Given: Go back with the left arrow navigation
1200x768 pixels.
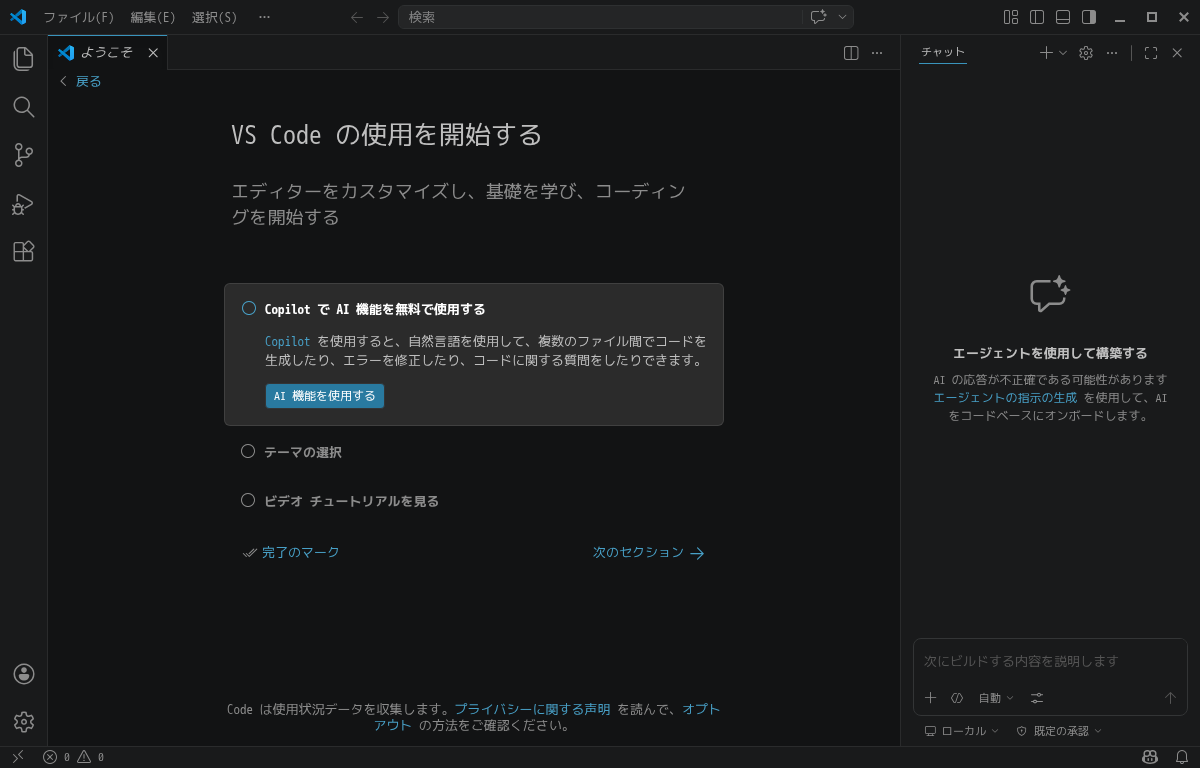Looking at the screenshot, I should 357,17.
